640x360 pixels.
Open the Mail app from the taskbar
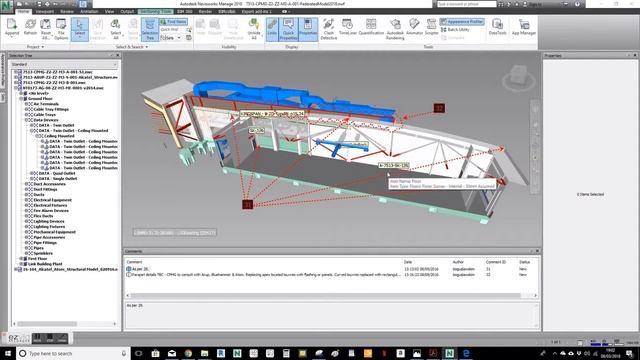coord(172,353)
